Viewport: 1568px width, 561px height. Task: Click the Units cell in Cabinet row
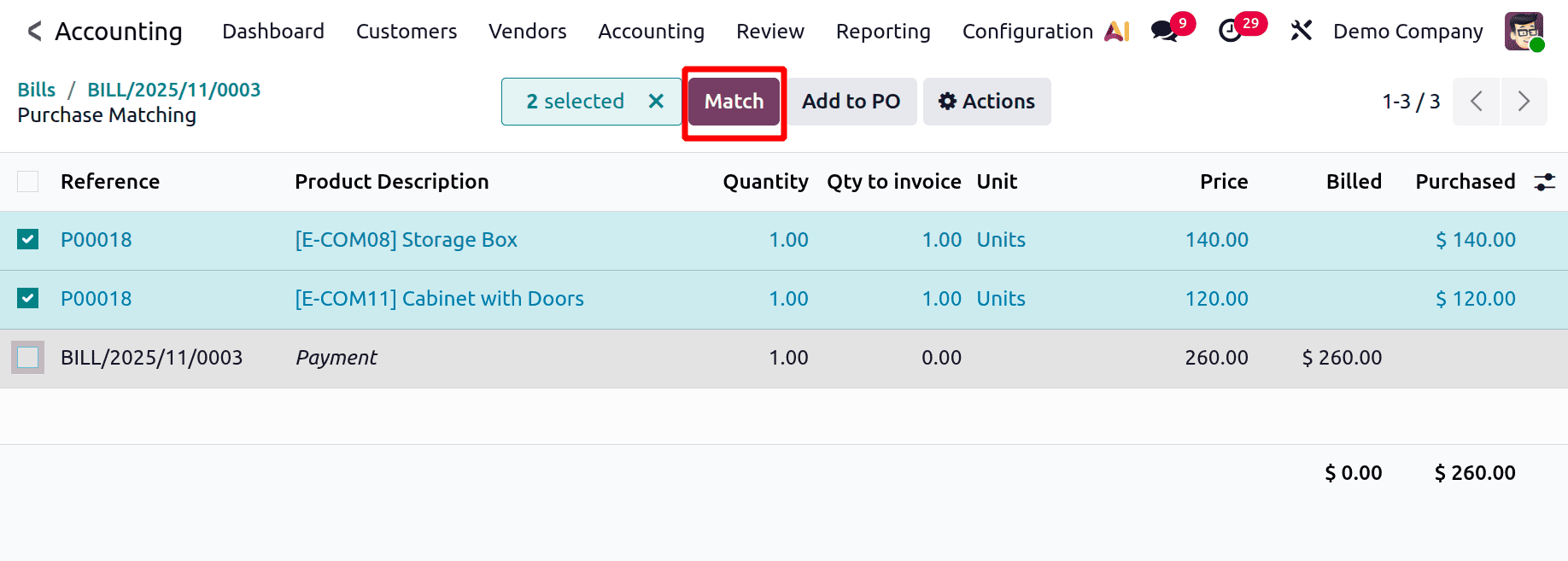tap(1001, 299)
